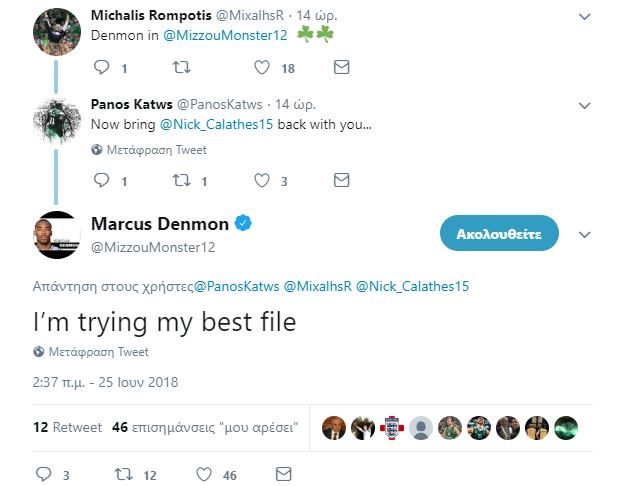Image resolution: width=618 pixels, height=486 pixels.
Task: Share Panos Katws's tweet by message
Action: click(341, 181)
